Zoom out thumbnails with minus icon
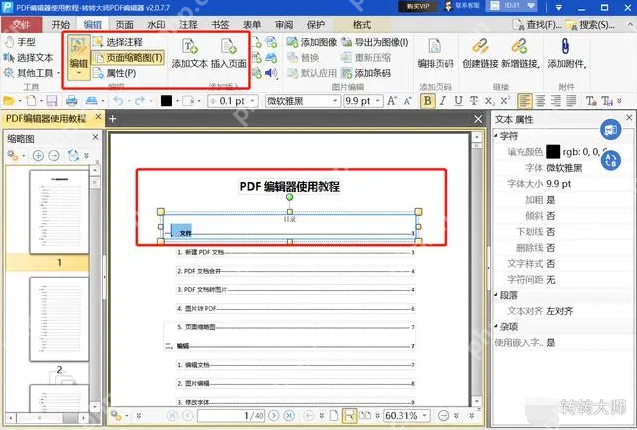 click(54, 156)
